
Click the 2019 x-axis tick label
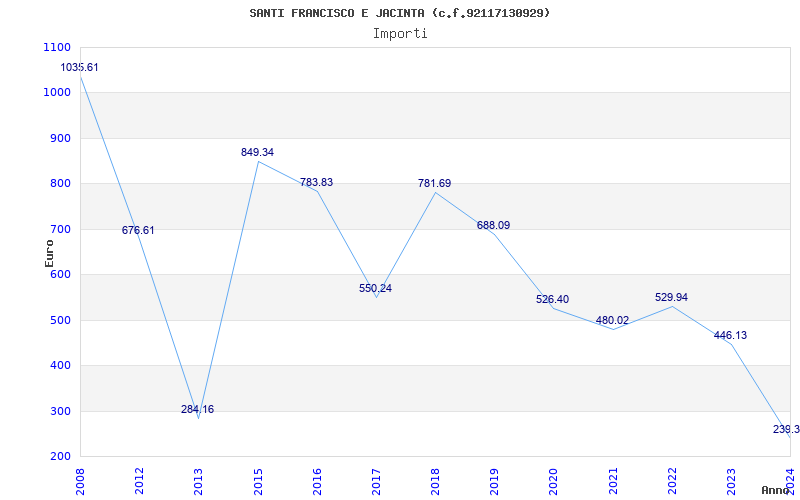(x=494, y=481)
